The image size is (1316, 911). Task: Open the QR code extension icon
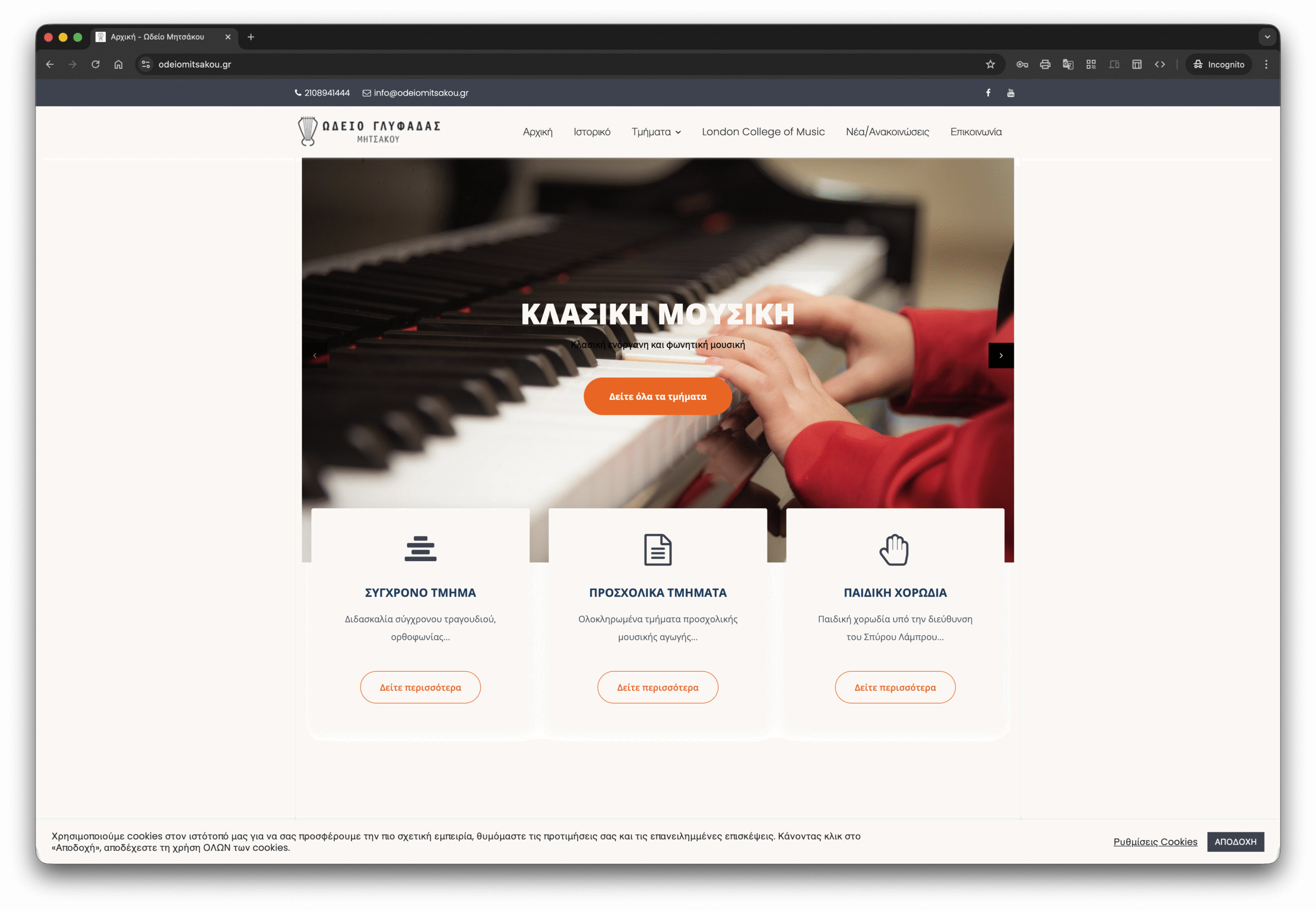tap(1090, 64)
